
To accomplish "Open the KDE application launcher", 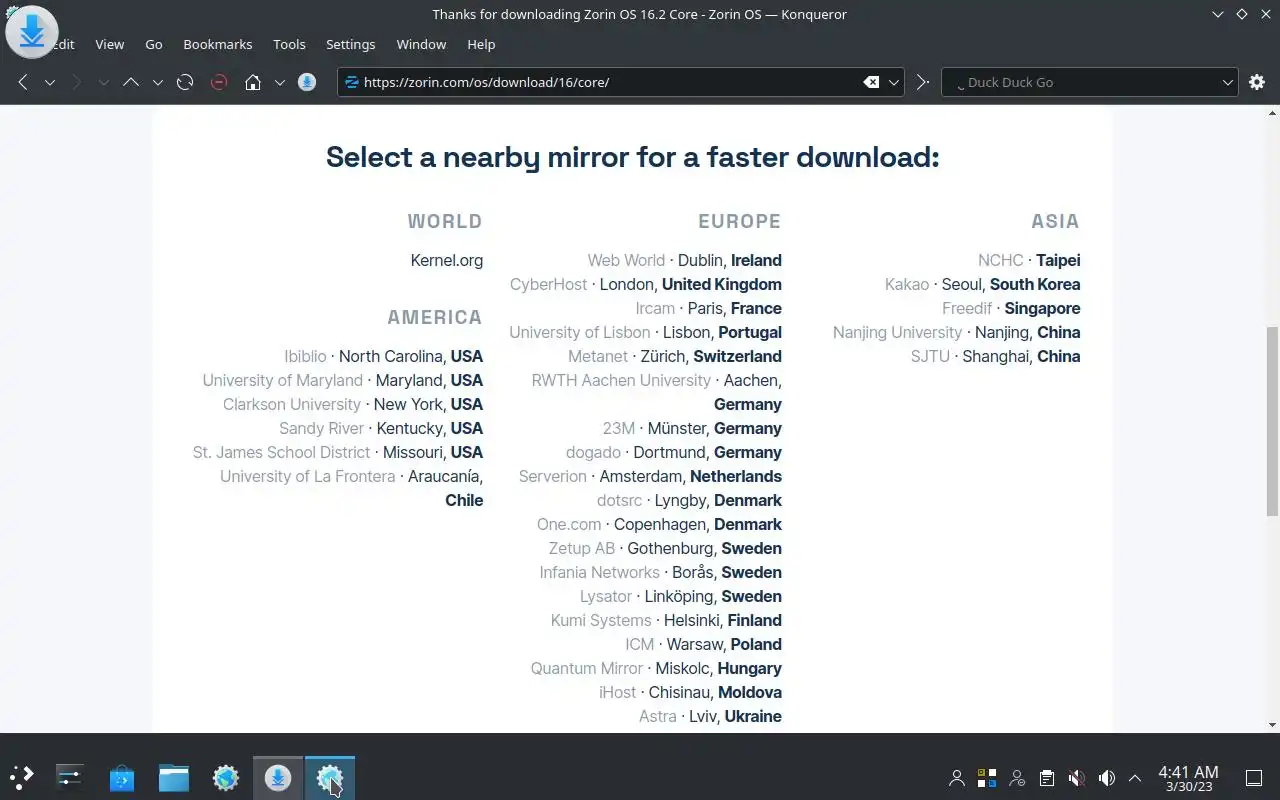I will coord(22,777).
